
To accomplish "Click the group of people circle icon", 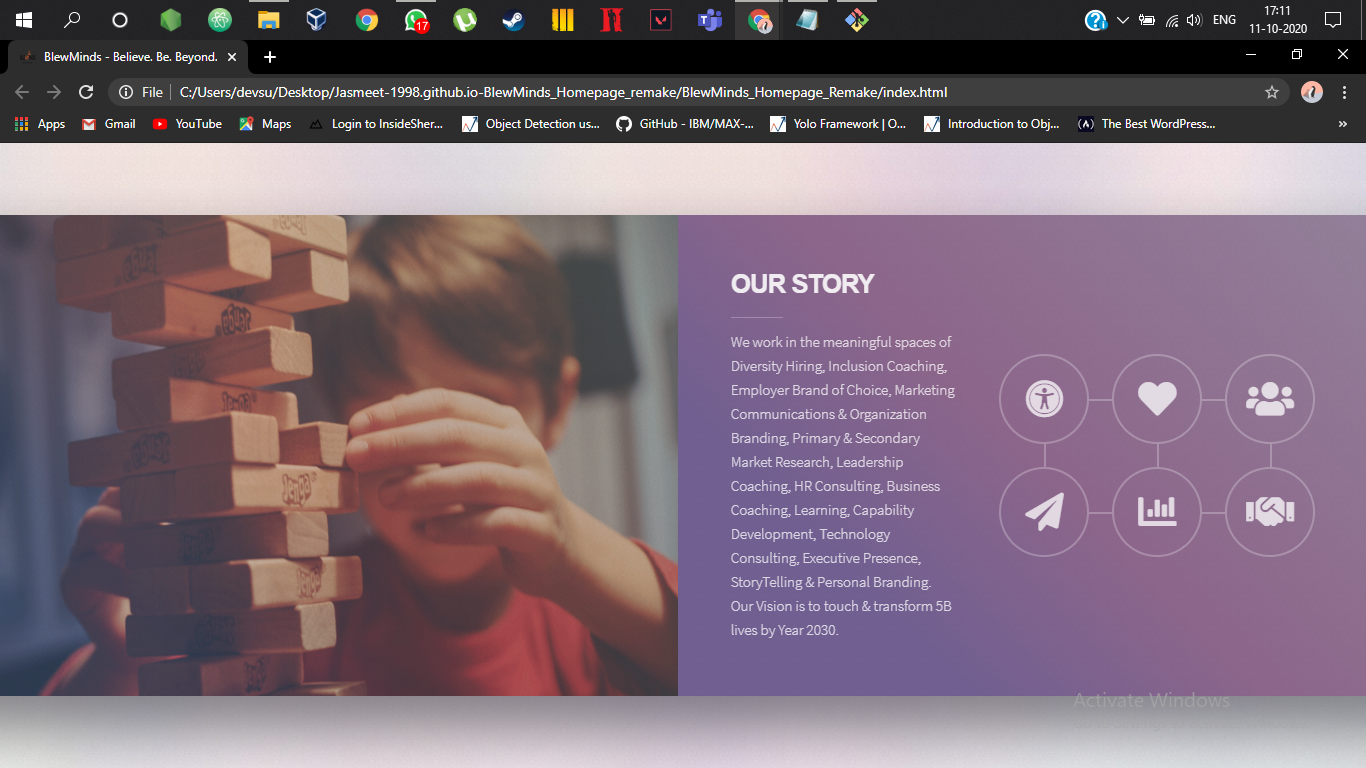I will click(x=1270, y=399).
